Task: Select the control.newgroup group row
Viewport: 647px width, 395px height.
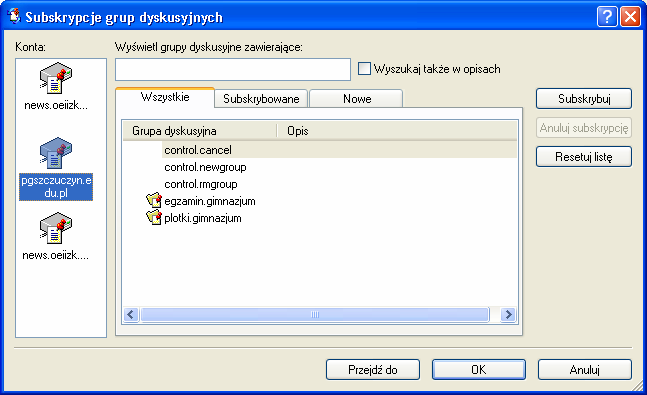Action: coord(320,167)
